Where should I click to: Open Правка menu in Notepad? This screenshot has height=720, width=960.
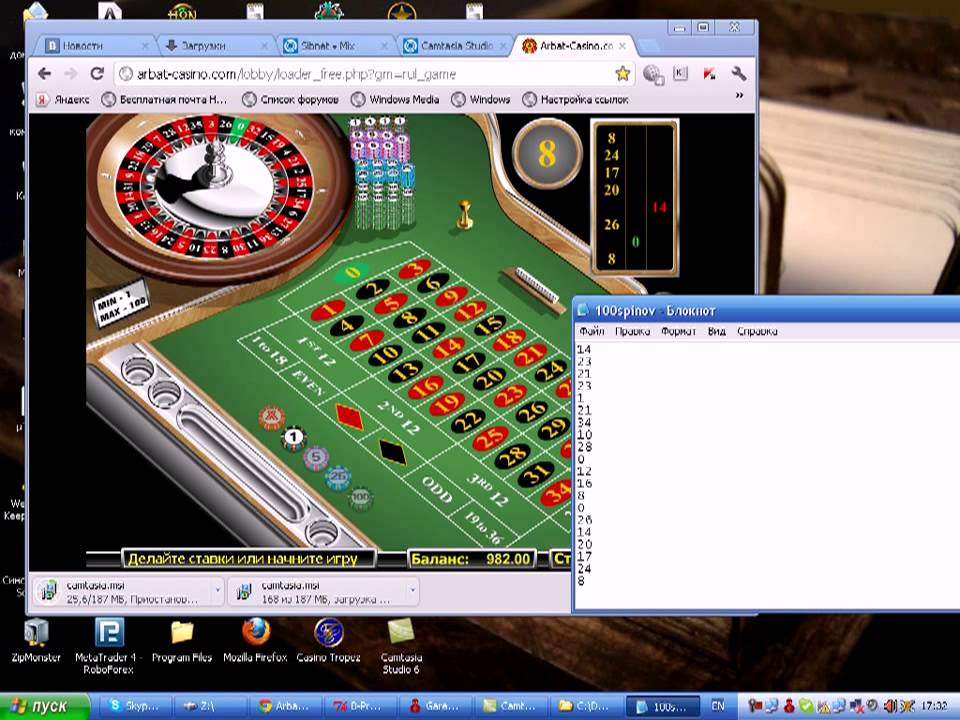click(632, 331)
